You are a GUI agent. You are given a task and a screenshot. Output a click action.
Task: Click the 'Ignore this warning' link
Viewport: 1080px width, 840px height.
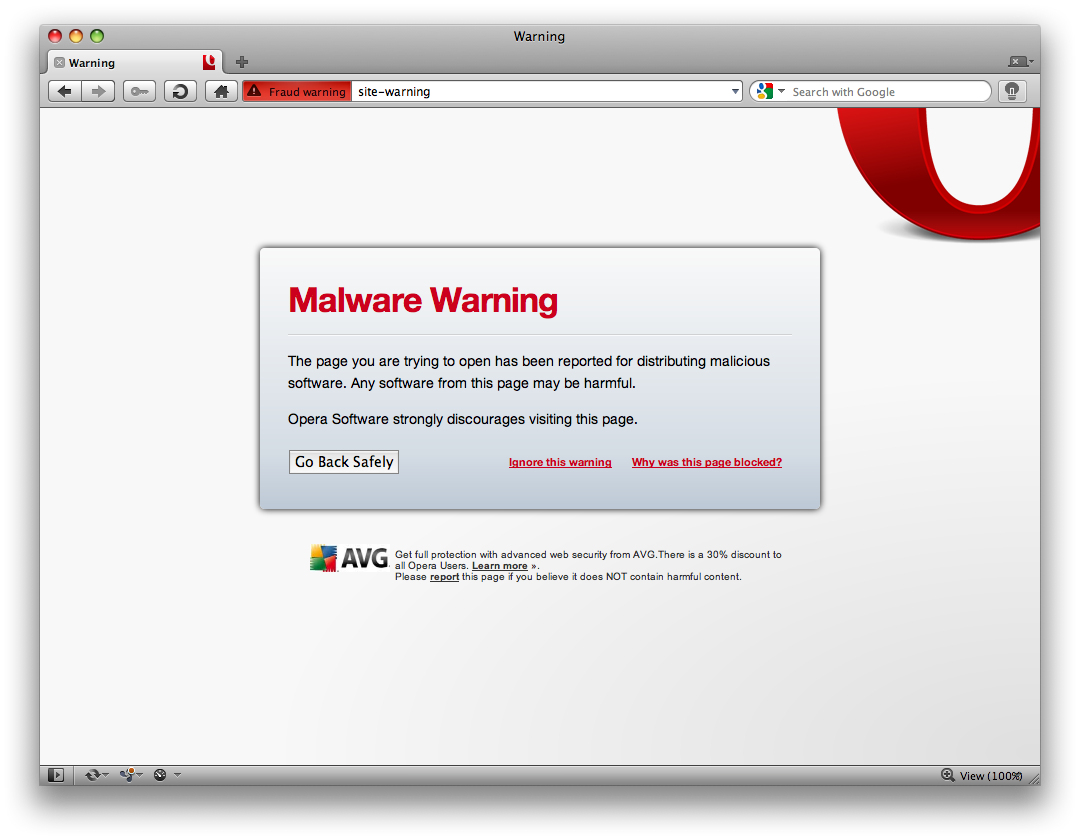(560, 463)
